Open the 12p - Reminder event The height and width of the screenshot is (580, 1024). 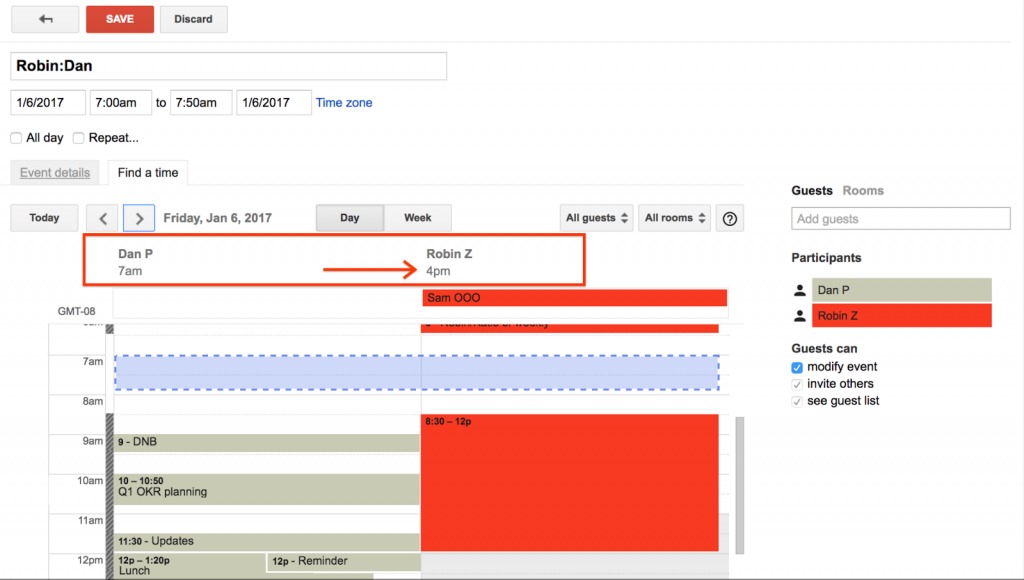coord(344,562)
